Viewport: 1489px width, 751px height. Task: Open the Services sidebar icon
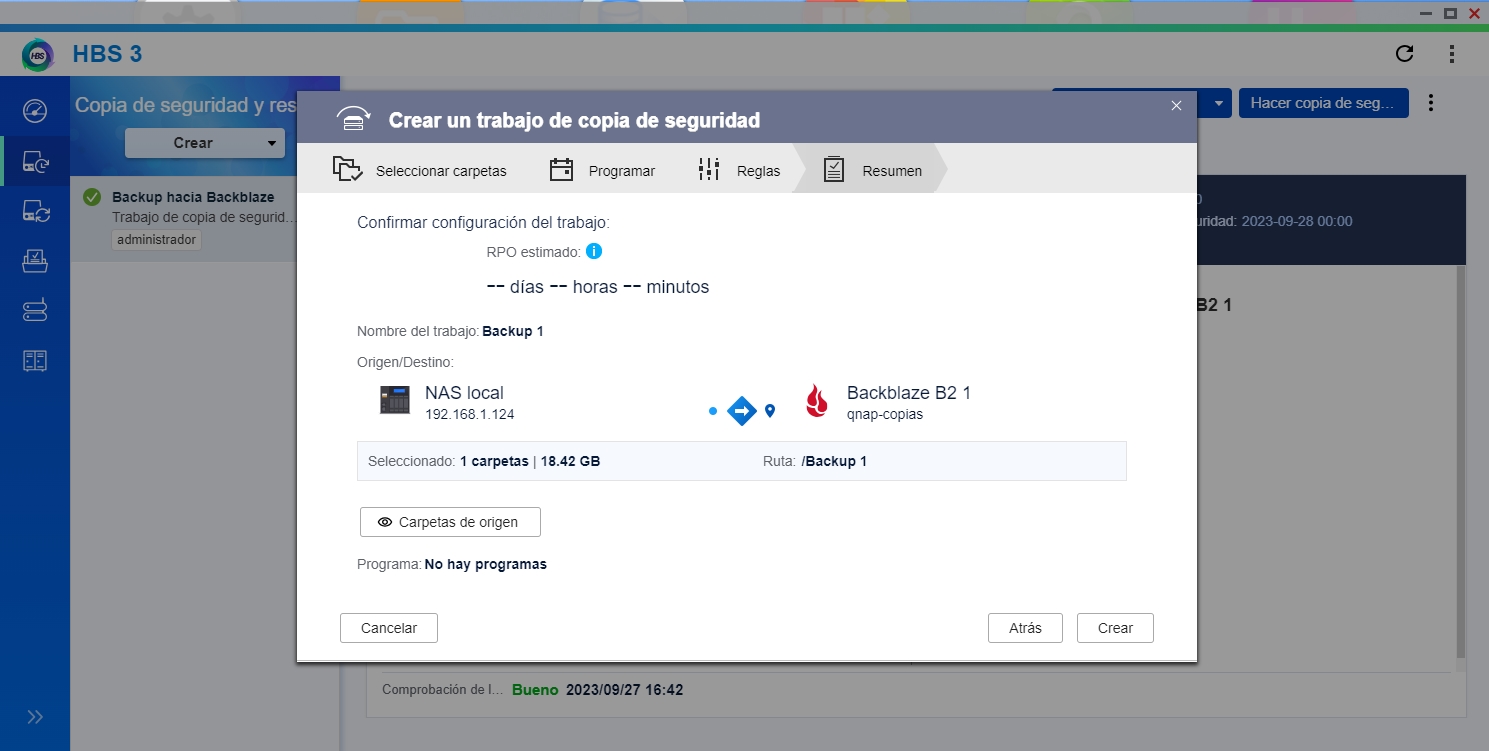(35, 361)
